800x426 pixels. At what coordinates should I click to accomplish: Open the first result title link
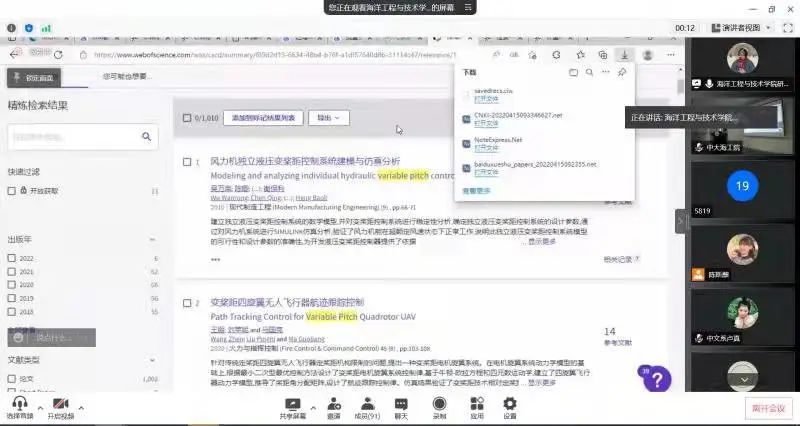305,161
